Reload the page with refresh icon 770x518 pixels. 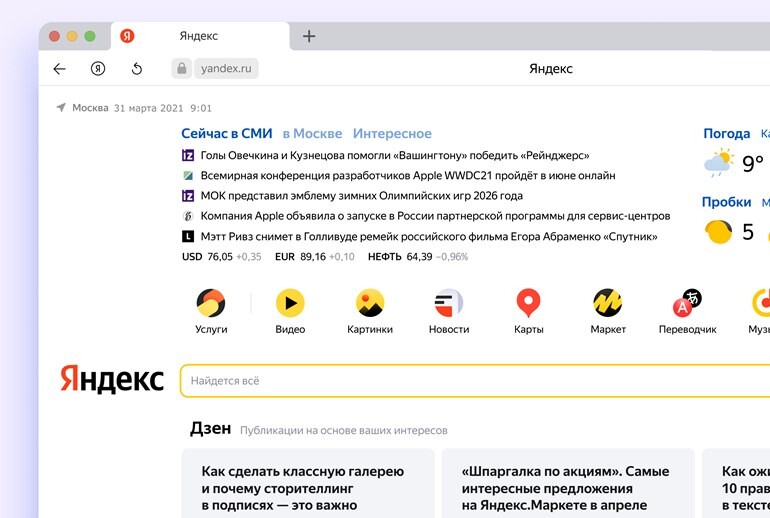tap(137, 69)
